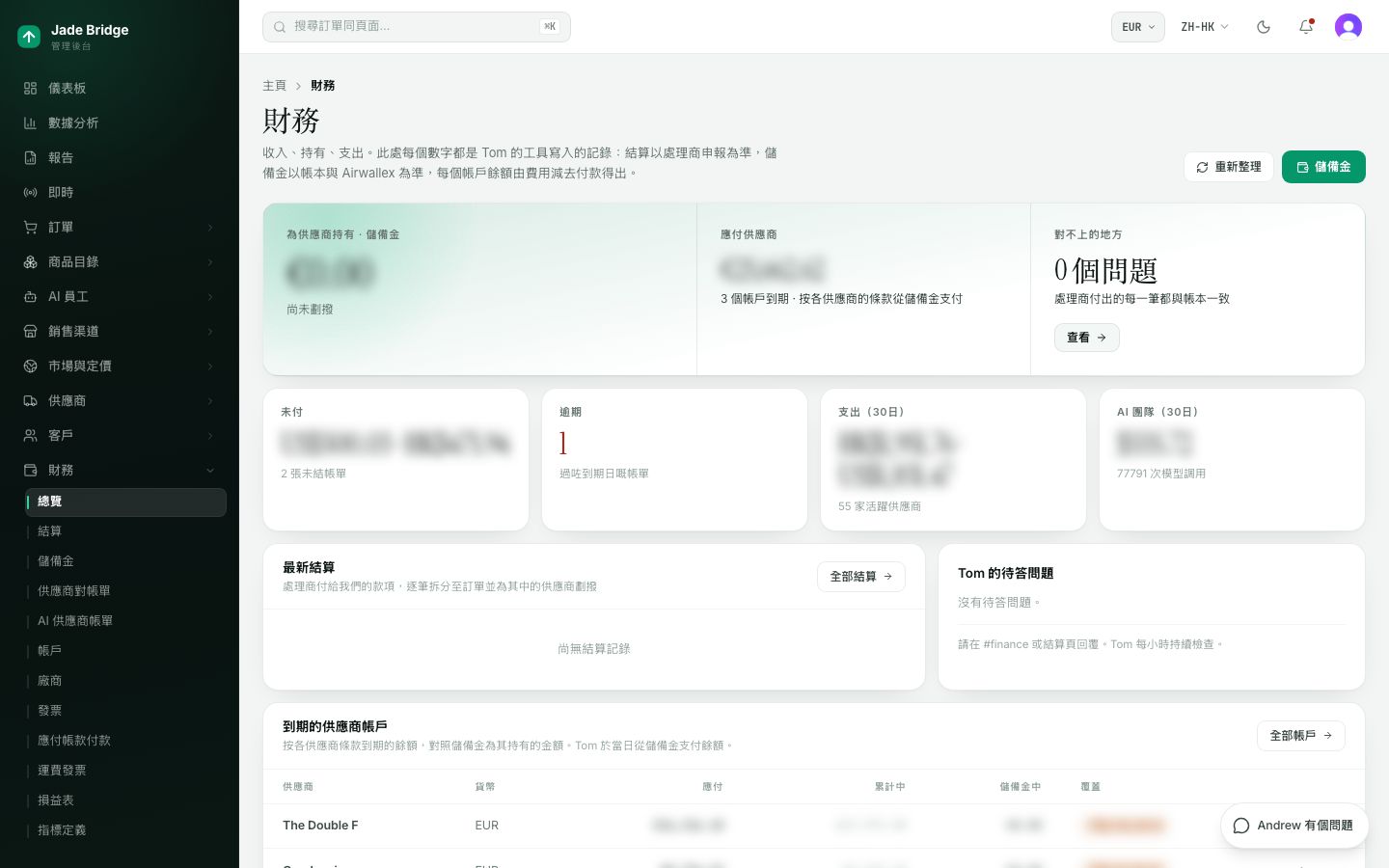The width and height of the screenshot is (1389, 868).
Task: Open 全部結算 link in 最新結算 card
Action: coord(861,577)
